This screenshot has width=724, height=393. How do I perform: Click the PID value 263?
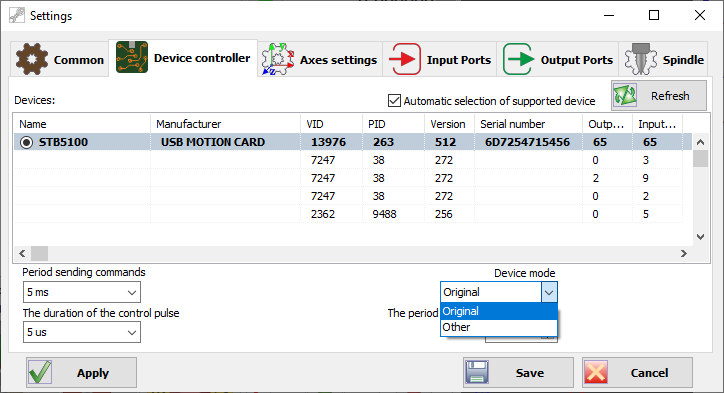(x=384, y=142)
